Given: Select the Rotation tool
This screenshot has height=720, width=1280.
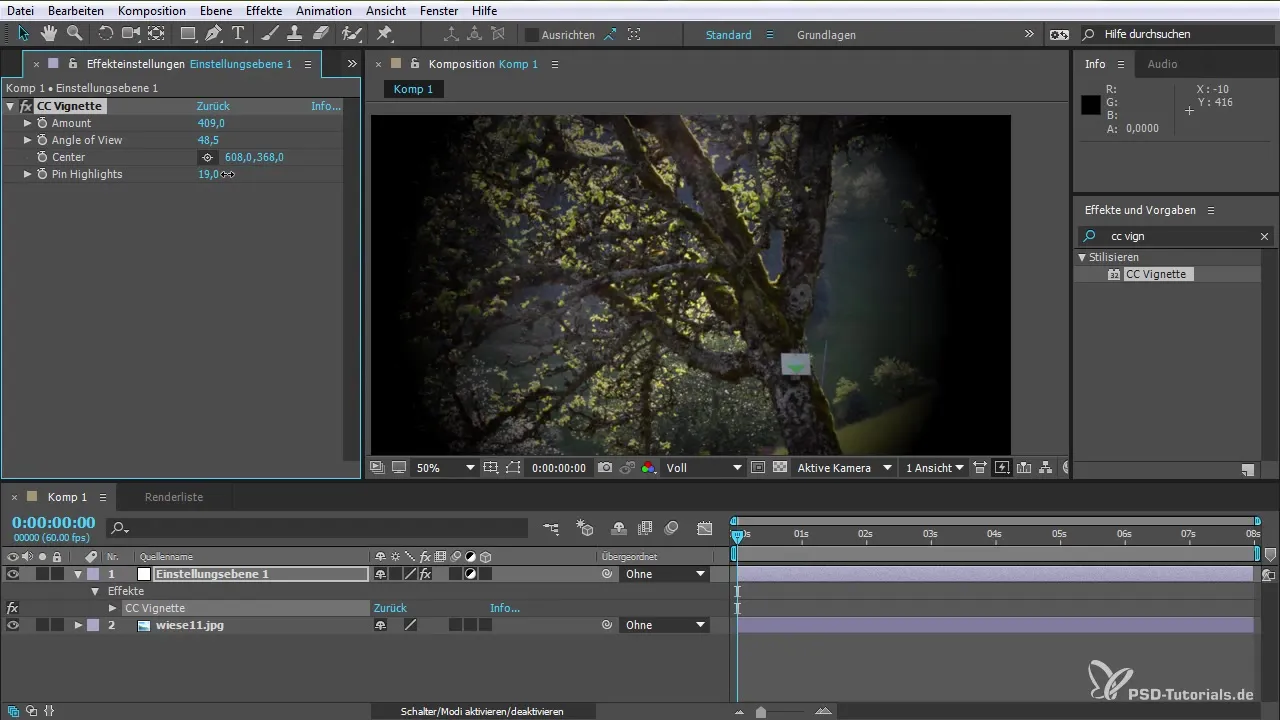Looking at the screenshot, I should pyautogui.click(x=105, y=34).
